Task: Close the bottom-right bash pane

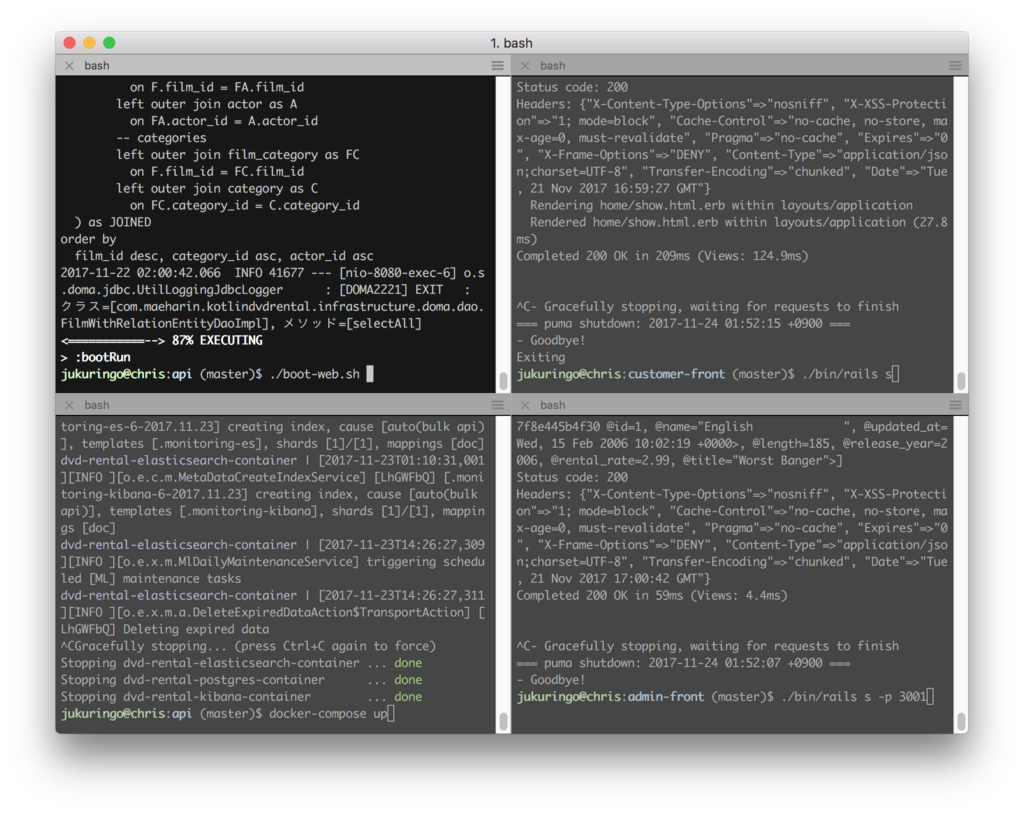Action: tap(525, 405)
